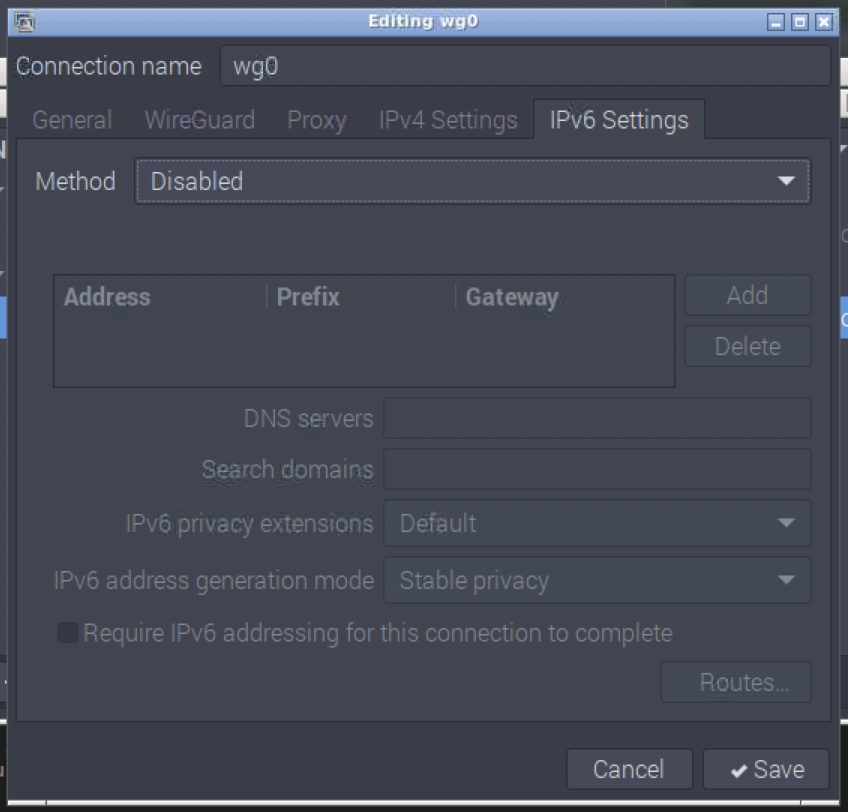
Task: Switch to the WireGuard tab
Action: tap(199, 120)
